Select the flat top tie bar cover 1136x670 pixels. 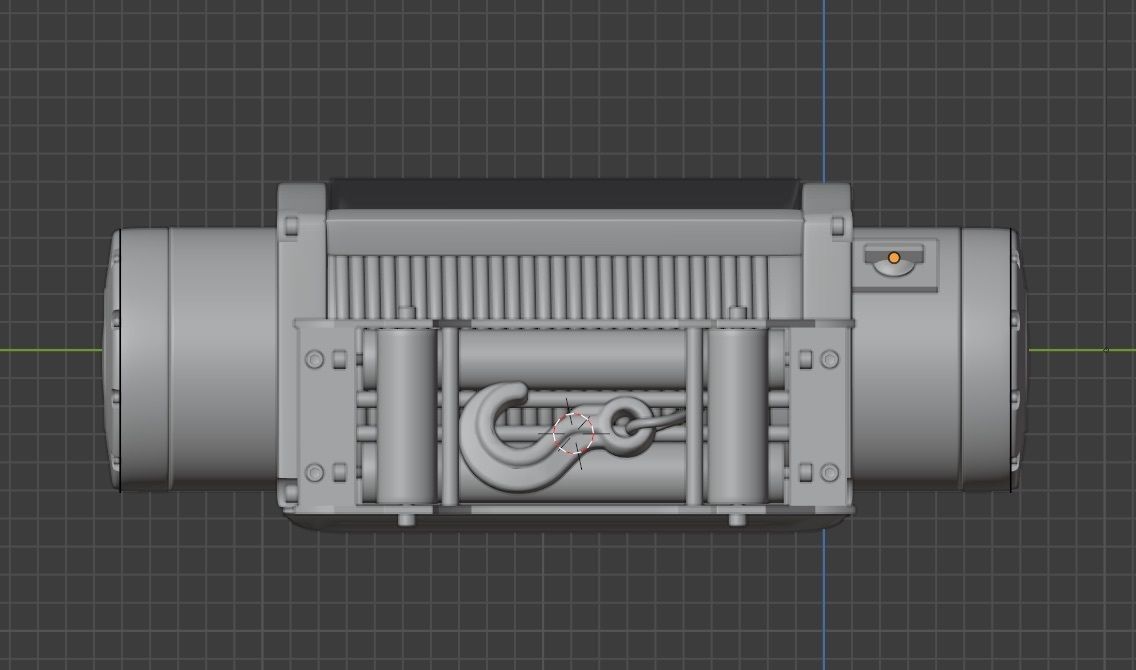pos(565,232)
